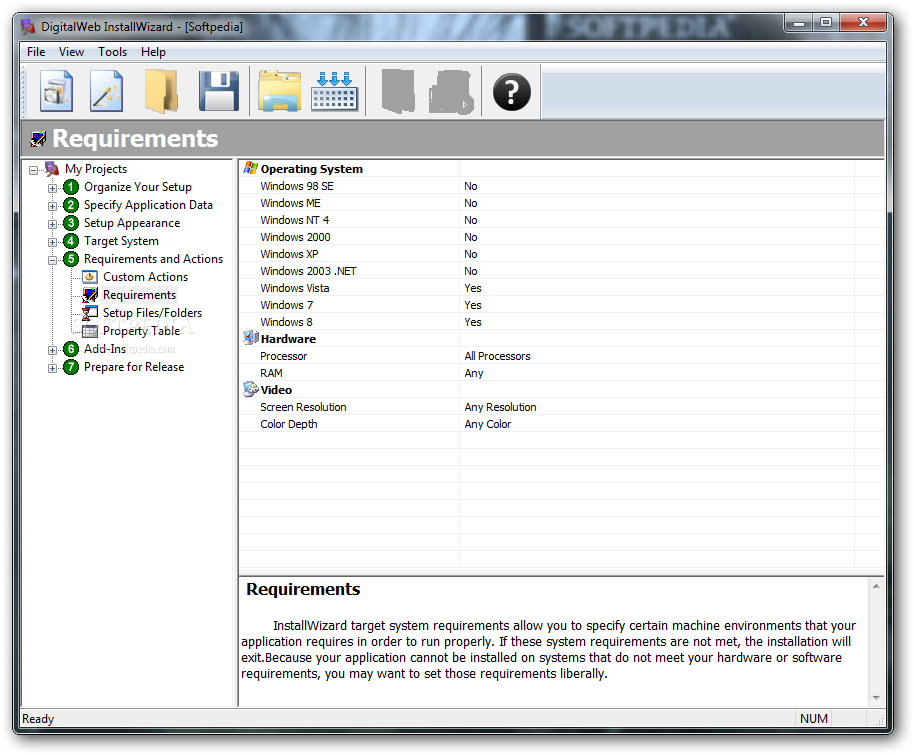Click green step 7 circle icon
Screen dimensions: 914x755
tap(71, 367)
